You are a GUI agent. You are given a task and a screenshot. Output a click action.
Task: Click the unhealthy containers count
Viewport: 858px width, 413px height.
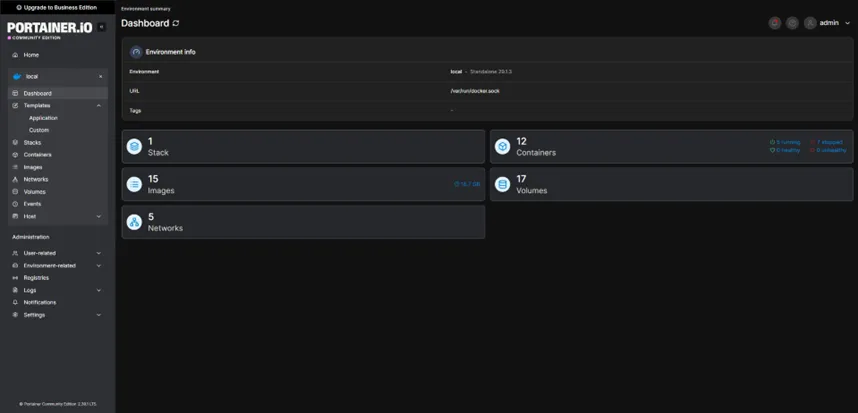tap(828, 150)
